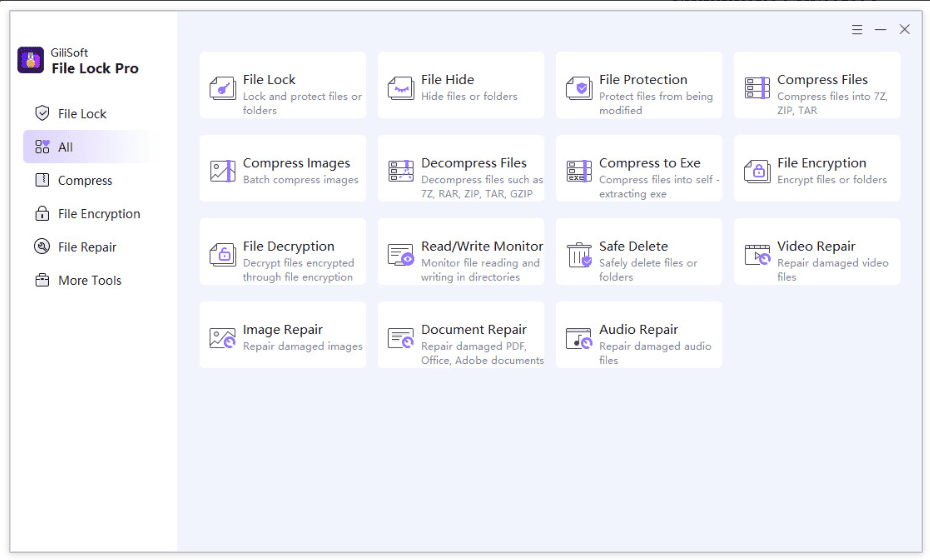930x560 pixels.
Task: Click the Image Repair card icon
Action: 223,338
